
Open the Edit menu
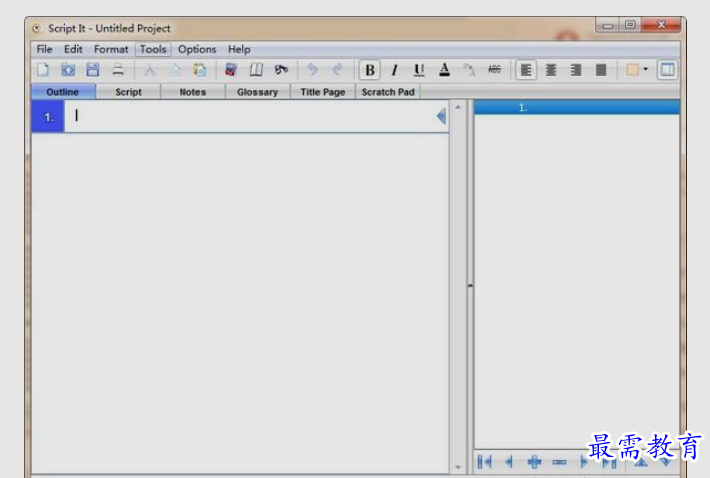coord(73,49)
